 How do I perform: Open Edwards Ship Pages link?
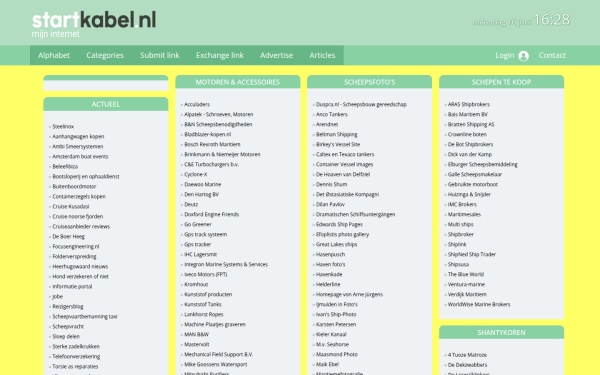tap(339, 224)
